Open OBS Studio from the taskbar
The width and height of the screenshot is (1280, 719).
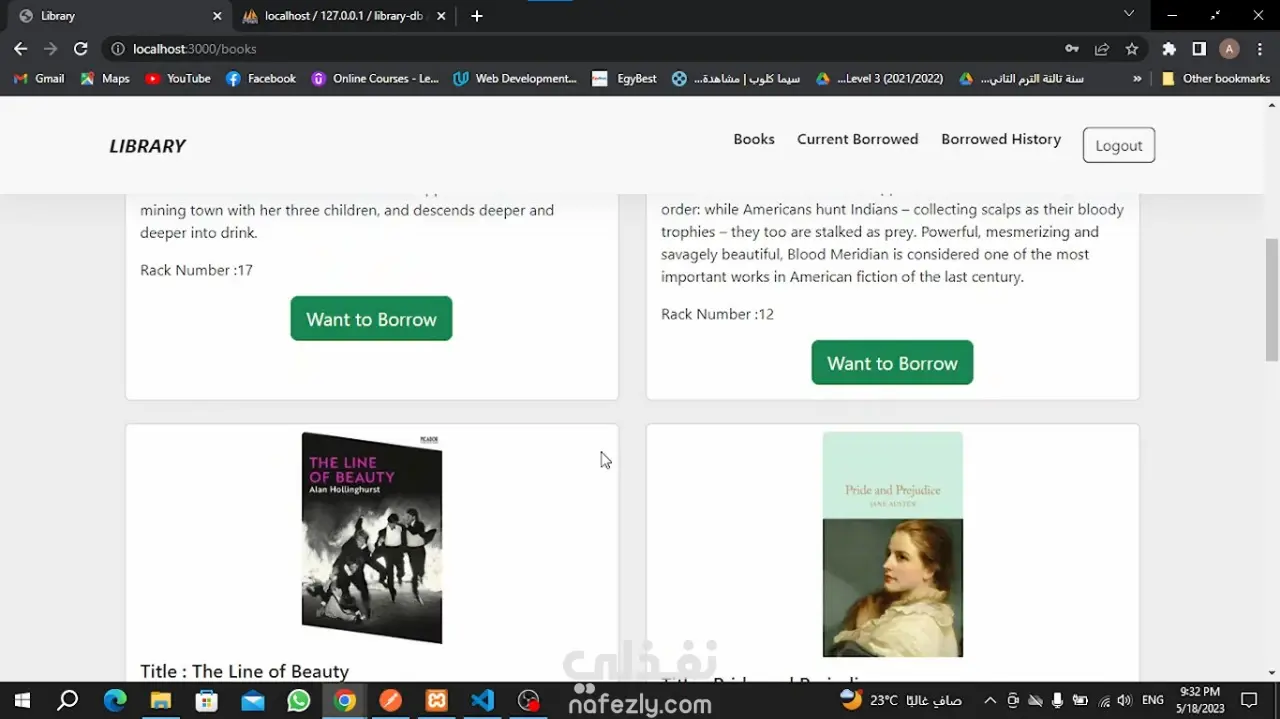[528, 700]
